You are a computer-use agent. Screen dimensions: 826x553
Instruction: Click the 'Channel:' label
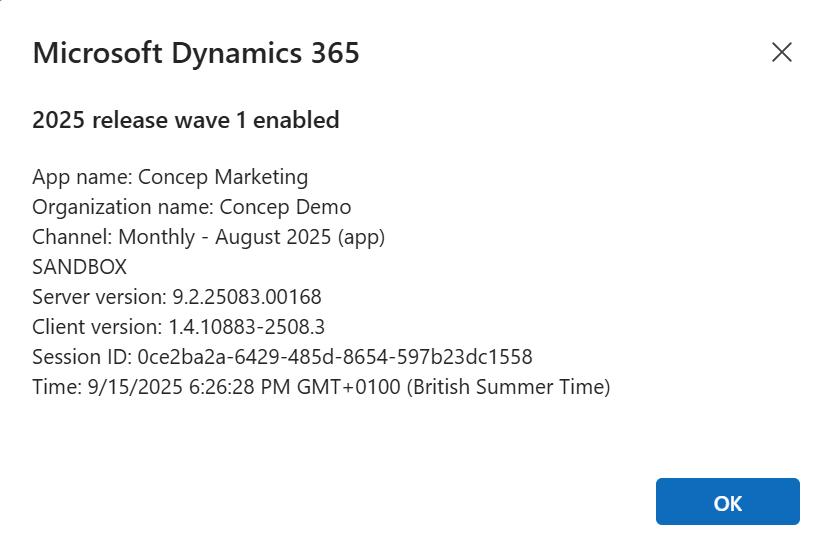[72, 237]
